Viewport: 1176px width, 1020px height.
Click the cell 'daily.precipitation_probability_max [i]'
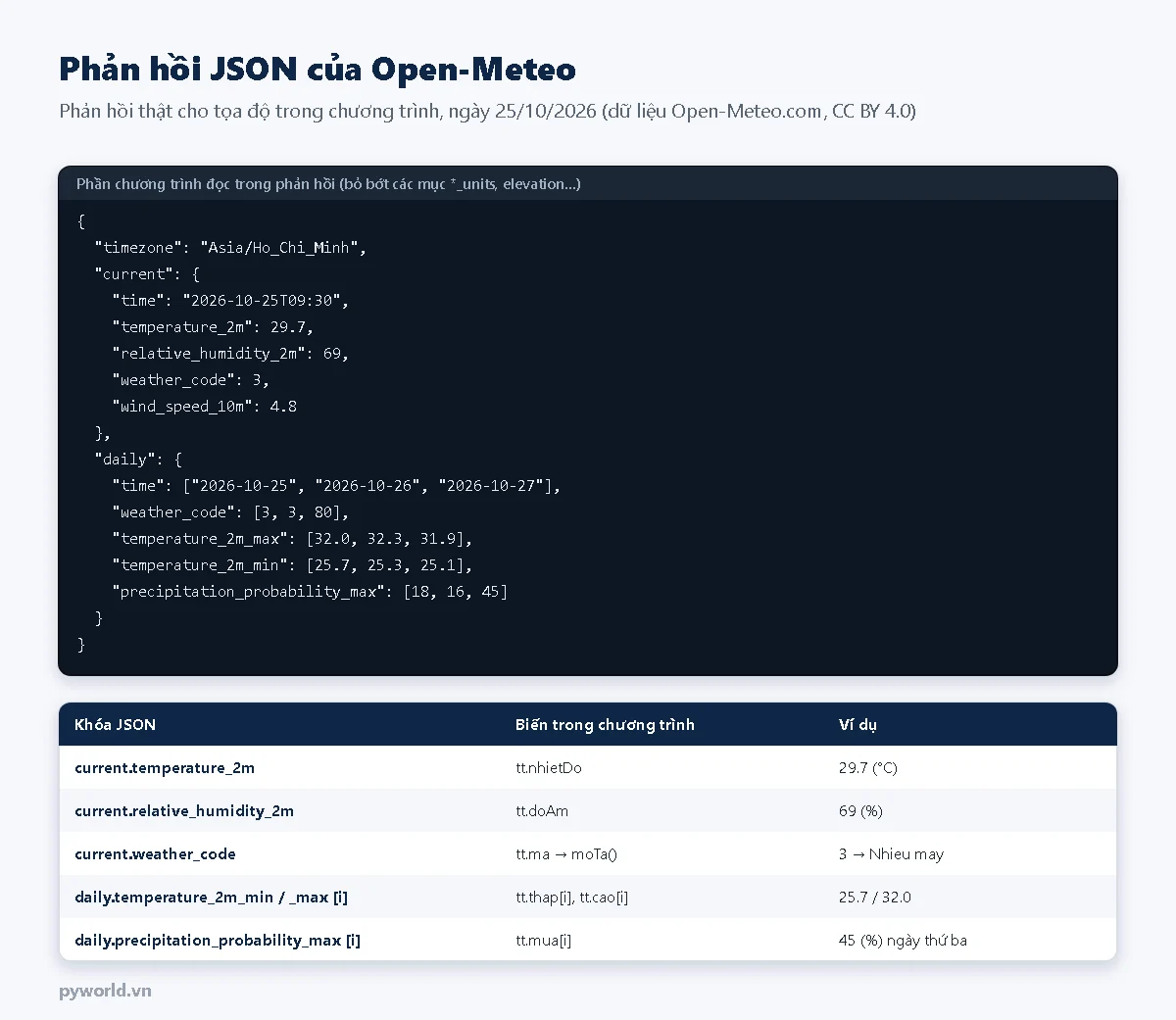coord(218,941)
